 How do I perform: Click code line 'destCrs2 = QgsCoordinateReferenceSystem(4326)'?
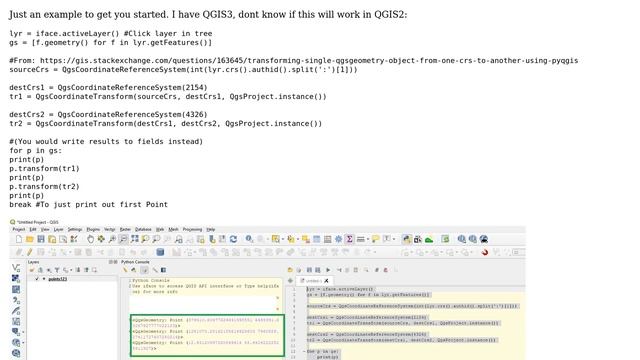pyautogui.click(x=108, y=114)
